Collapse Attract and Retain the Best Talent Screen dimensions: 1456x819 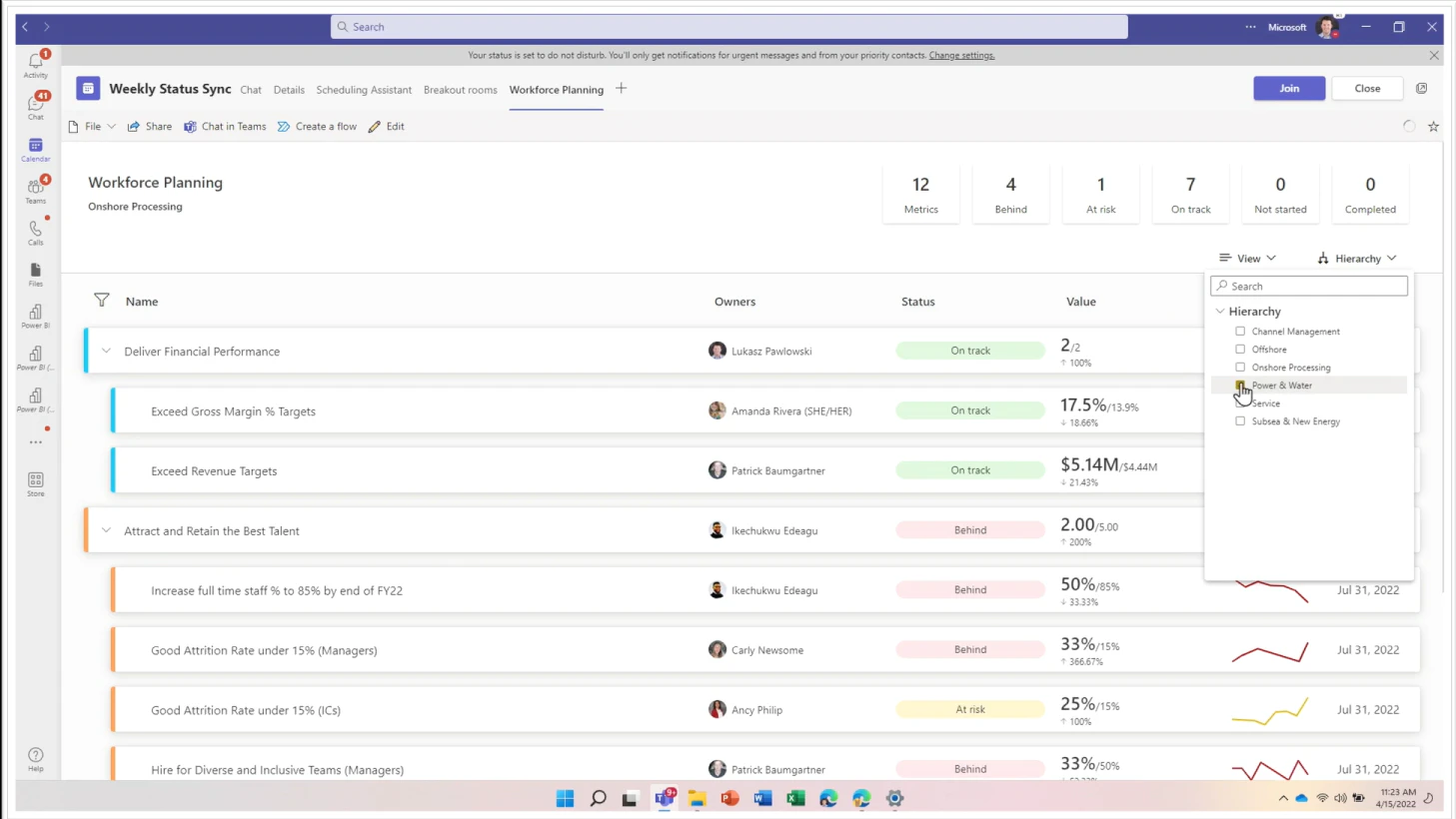pos(106,530)
